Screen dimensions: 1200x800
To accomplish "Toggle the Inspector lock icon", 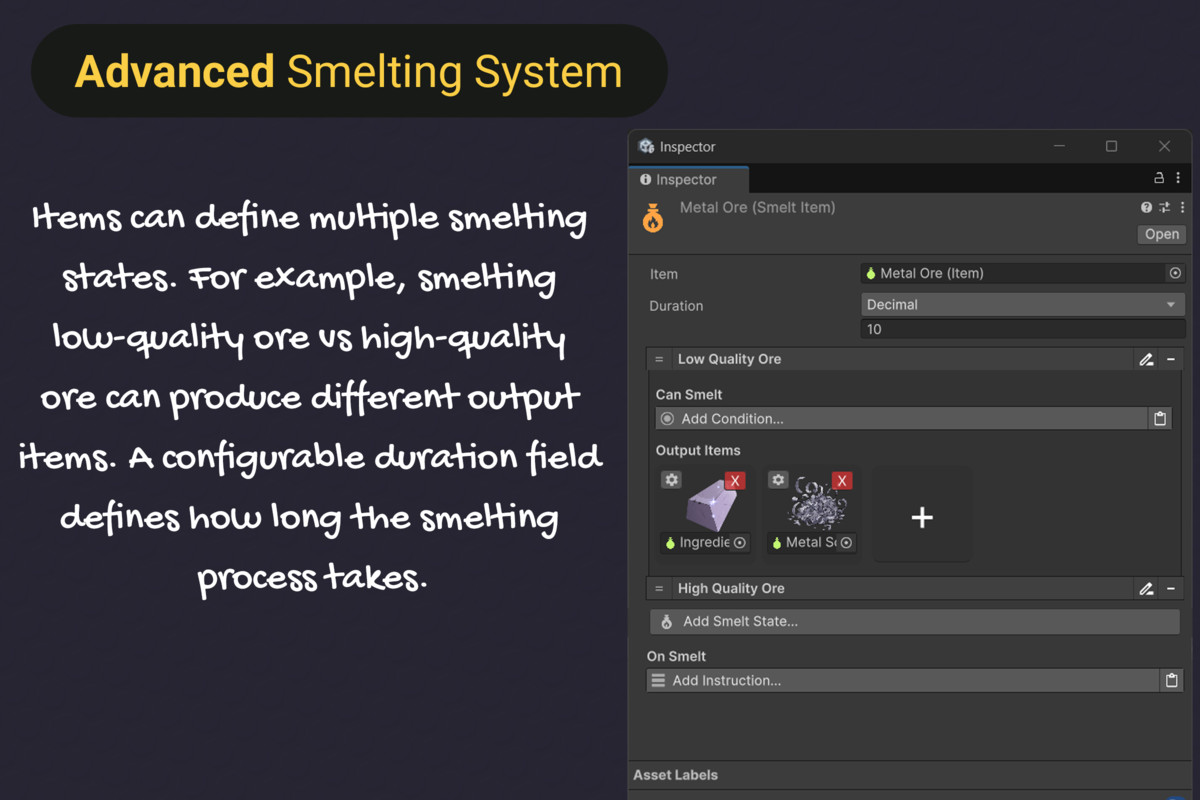I will (1158, 178).
